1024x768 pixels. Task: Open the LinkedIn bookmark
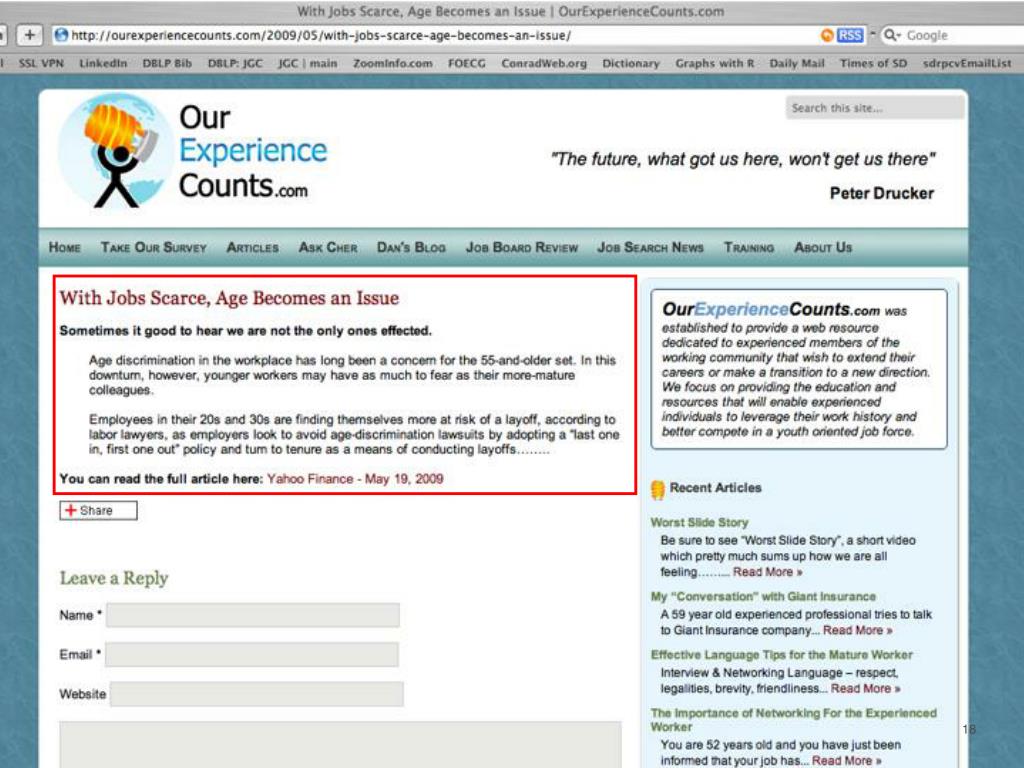(x=103, y=63)
